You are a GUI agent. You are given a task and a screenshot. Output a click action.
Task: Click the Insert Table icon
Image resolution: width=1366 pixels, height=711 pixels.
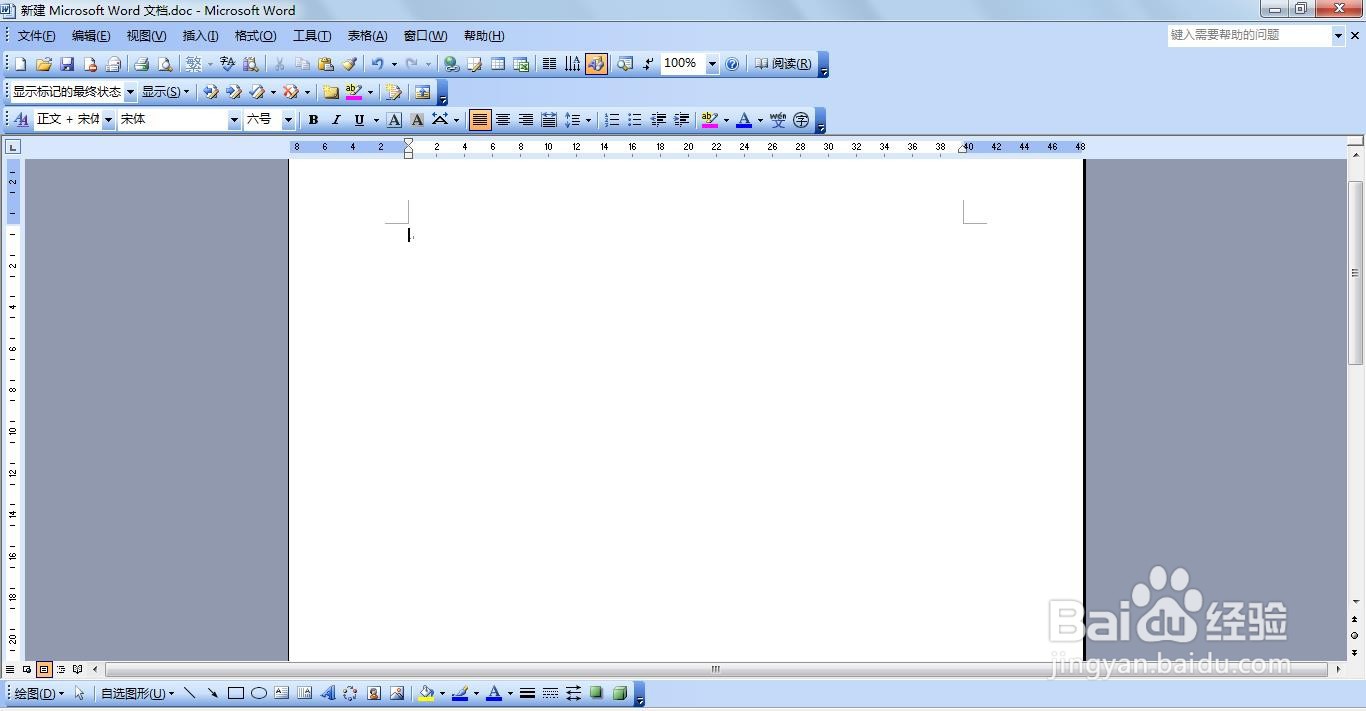(x=498, y=64)
